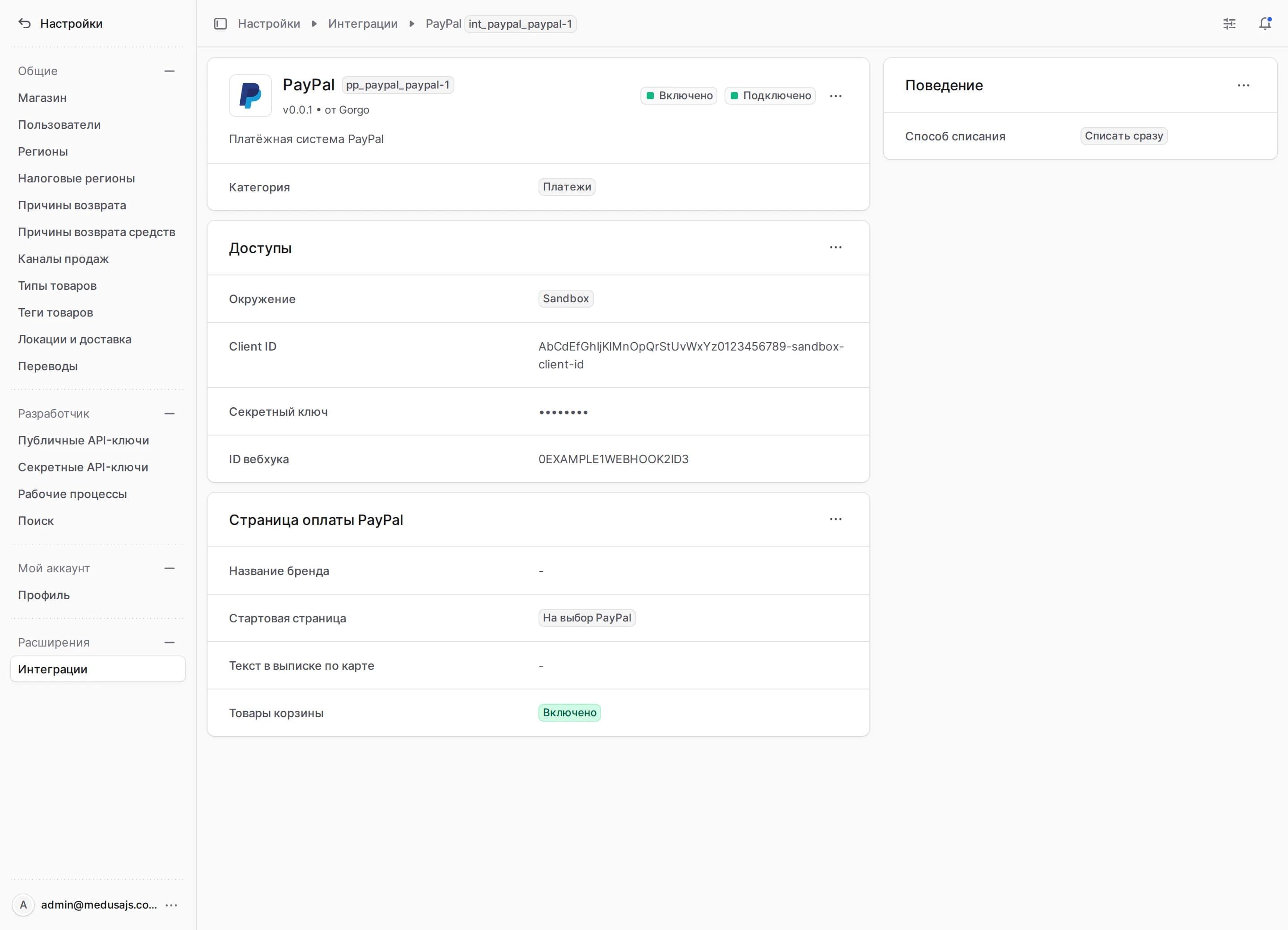Open the Доступы section three-dot menu
The height and width of the screenshot is (930, 1288).
(x=835, y=248)
